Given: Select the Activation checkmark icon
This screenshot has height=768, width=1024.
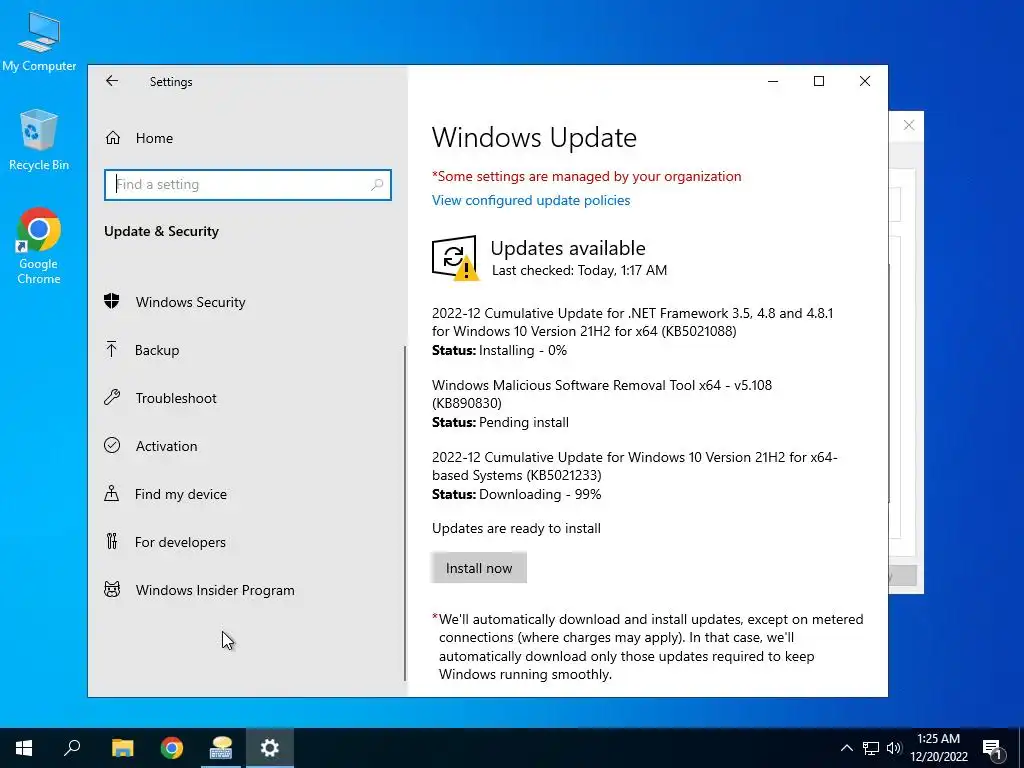Looking at the screenshot, I should 112,445.
